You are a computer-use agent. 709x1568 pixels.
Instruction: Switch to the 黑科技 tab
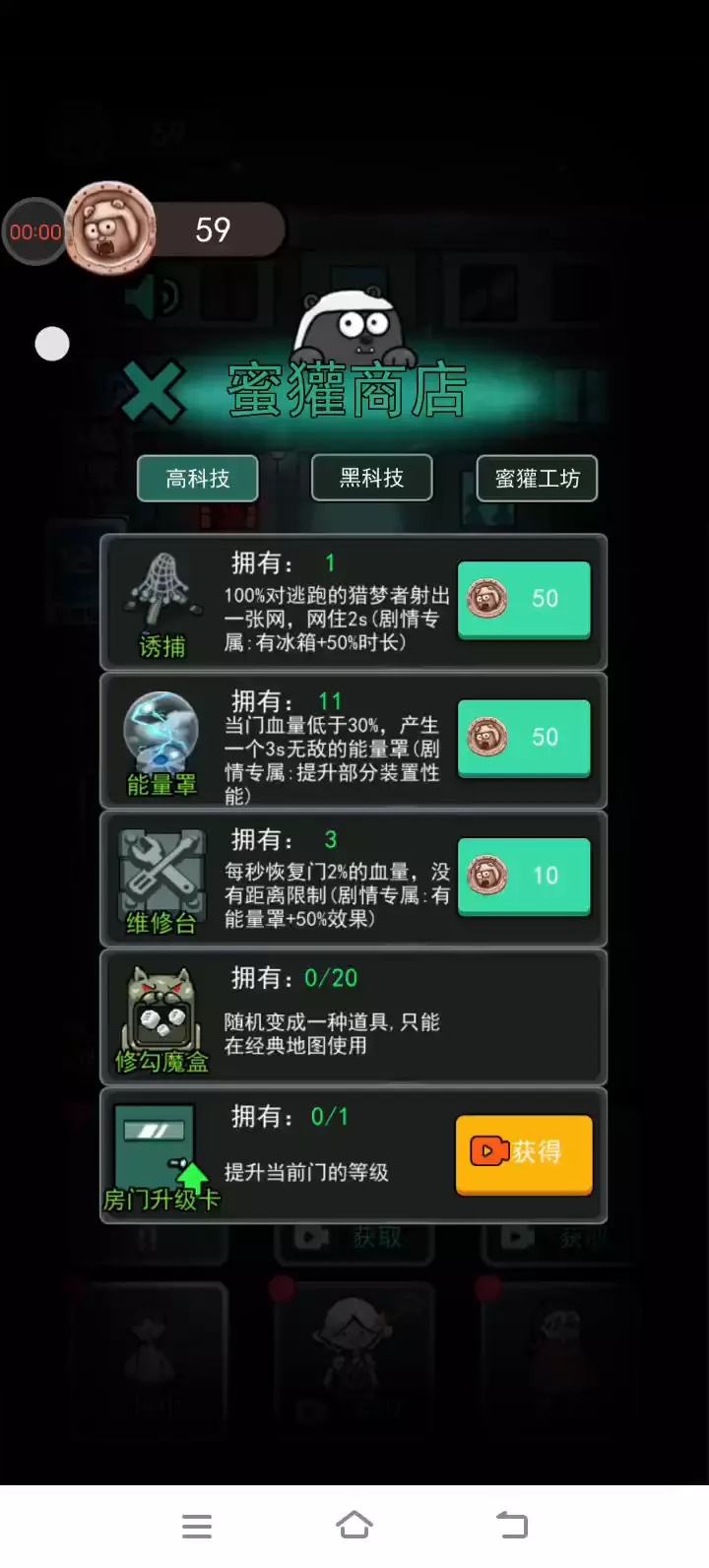371,478
